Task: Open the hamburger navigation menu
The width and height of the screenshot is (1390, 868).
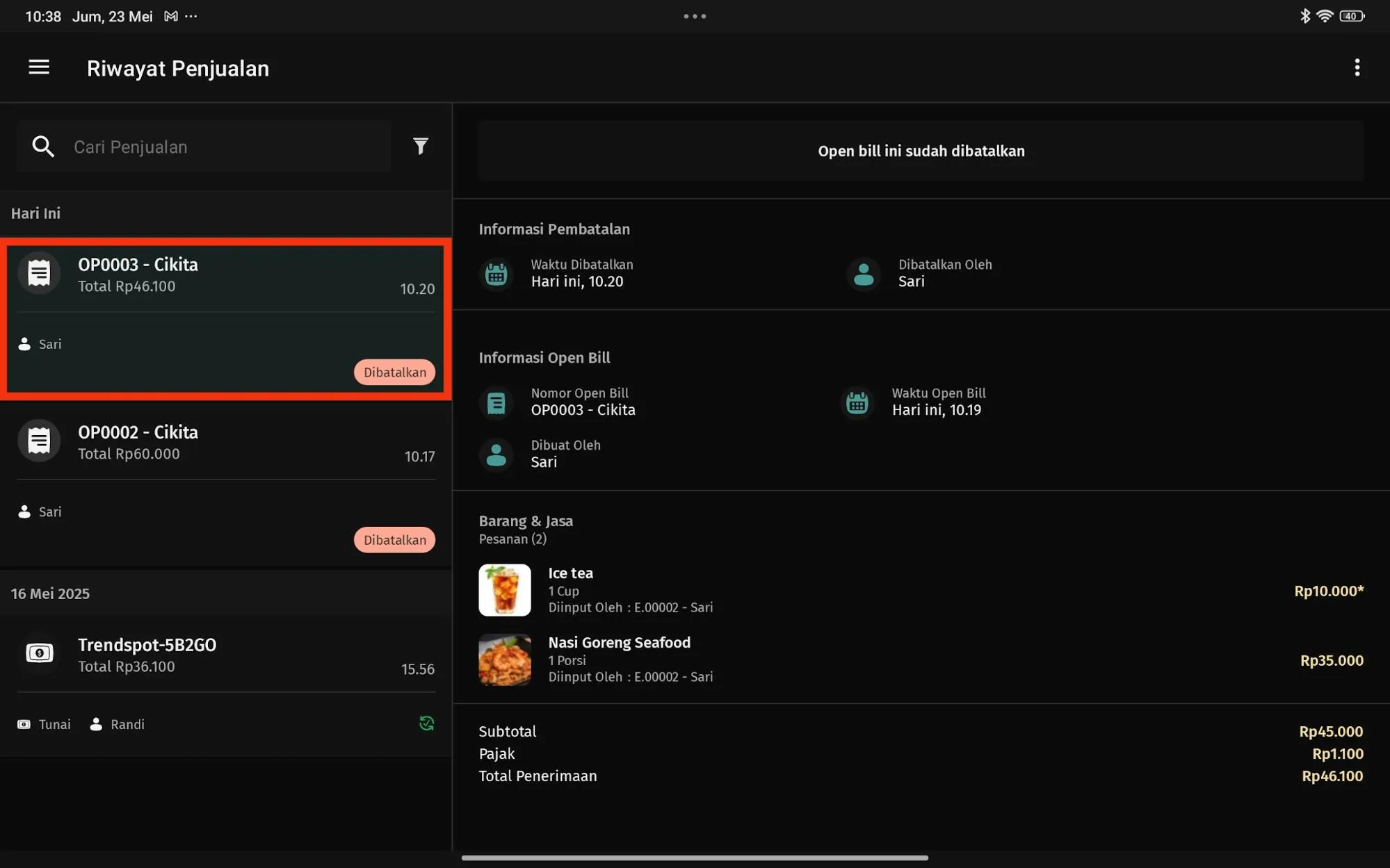Action: (39, 67)
